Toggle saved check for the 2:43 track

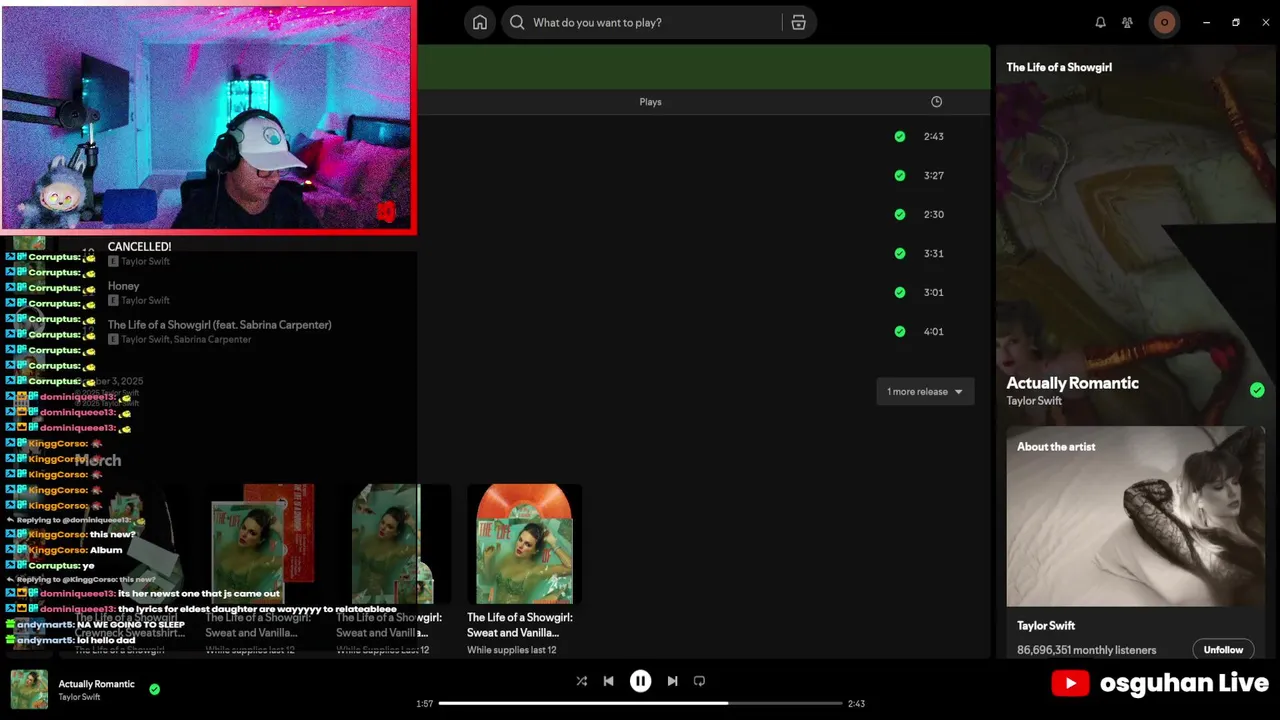(x=900, y=136)
